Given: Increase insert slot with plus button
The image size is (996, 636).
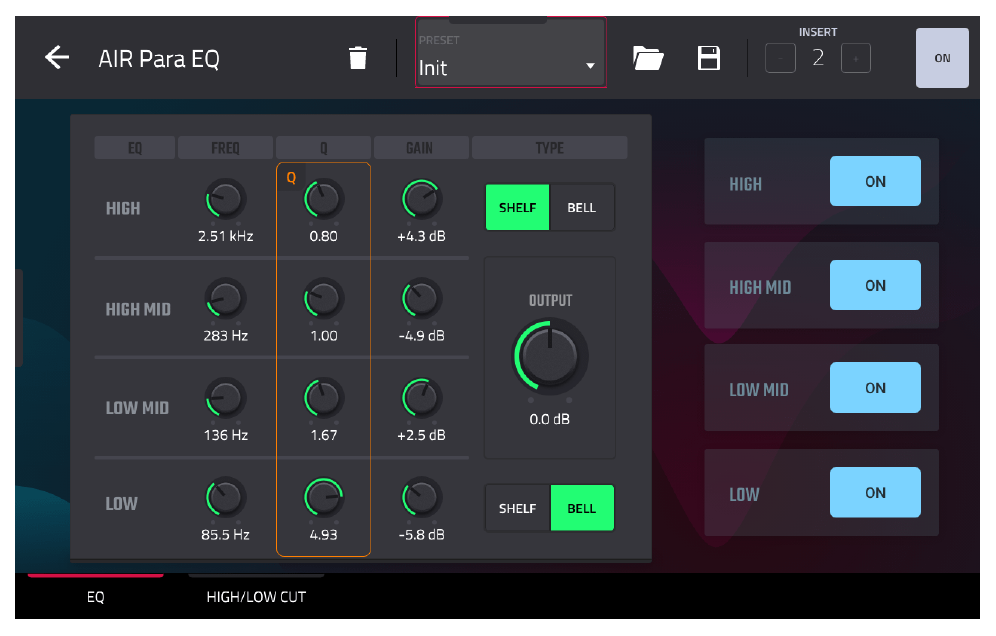Looking at the screenshot, I should click(x=856, y=58).
